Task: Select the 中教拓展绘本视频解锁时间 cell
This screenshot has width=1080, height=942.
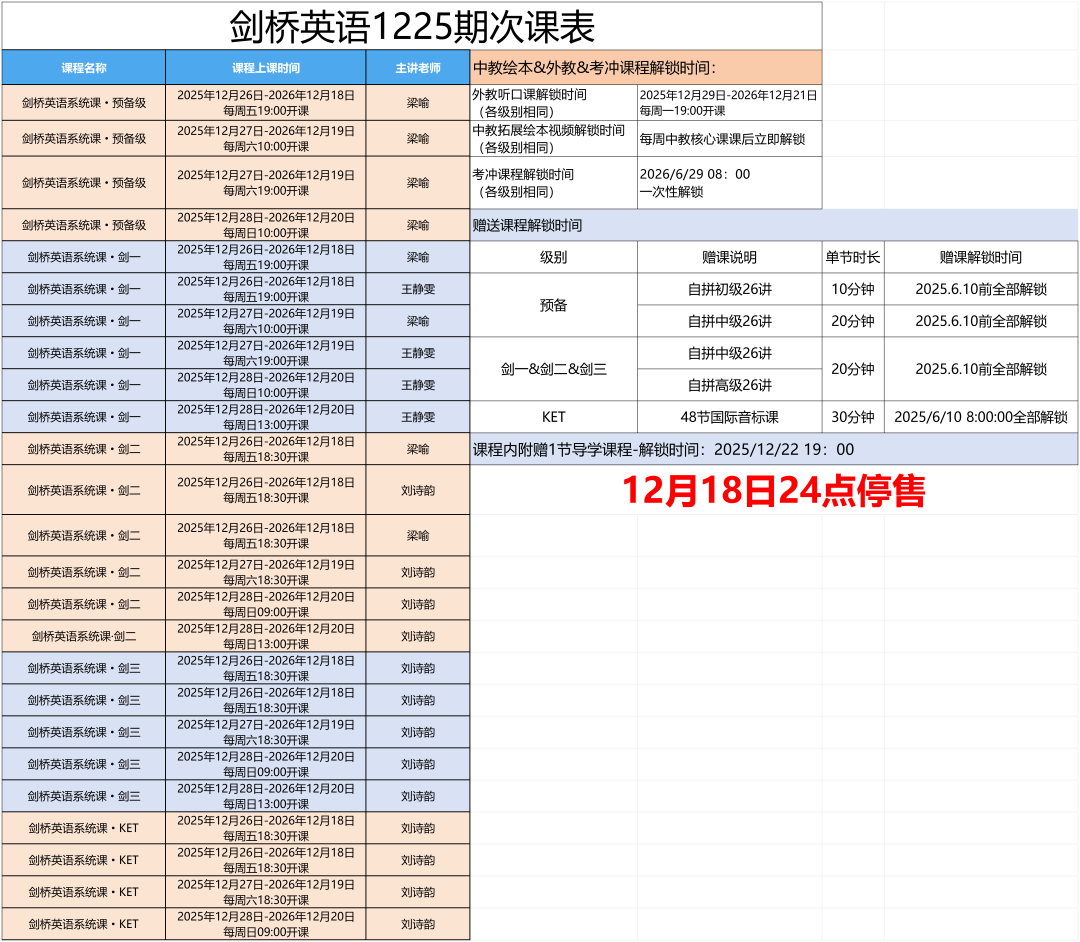Action: (x=553, y=139)
